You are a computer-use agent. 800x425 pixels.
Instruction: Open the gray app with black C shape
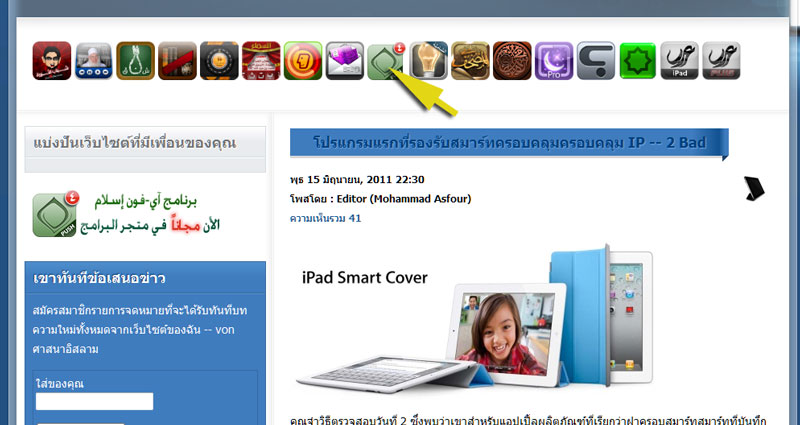coord(596,61)
